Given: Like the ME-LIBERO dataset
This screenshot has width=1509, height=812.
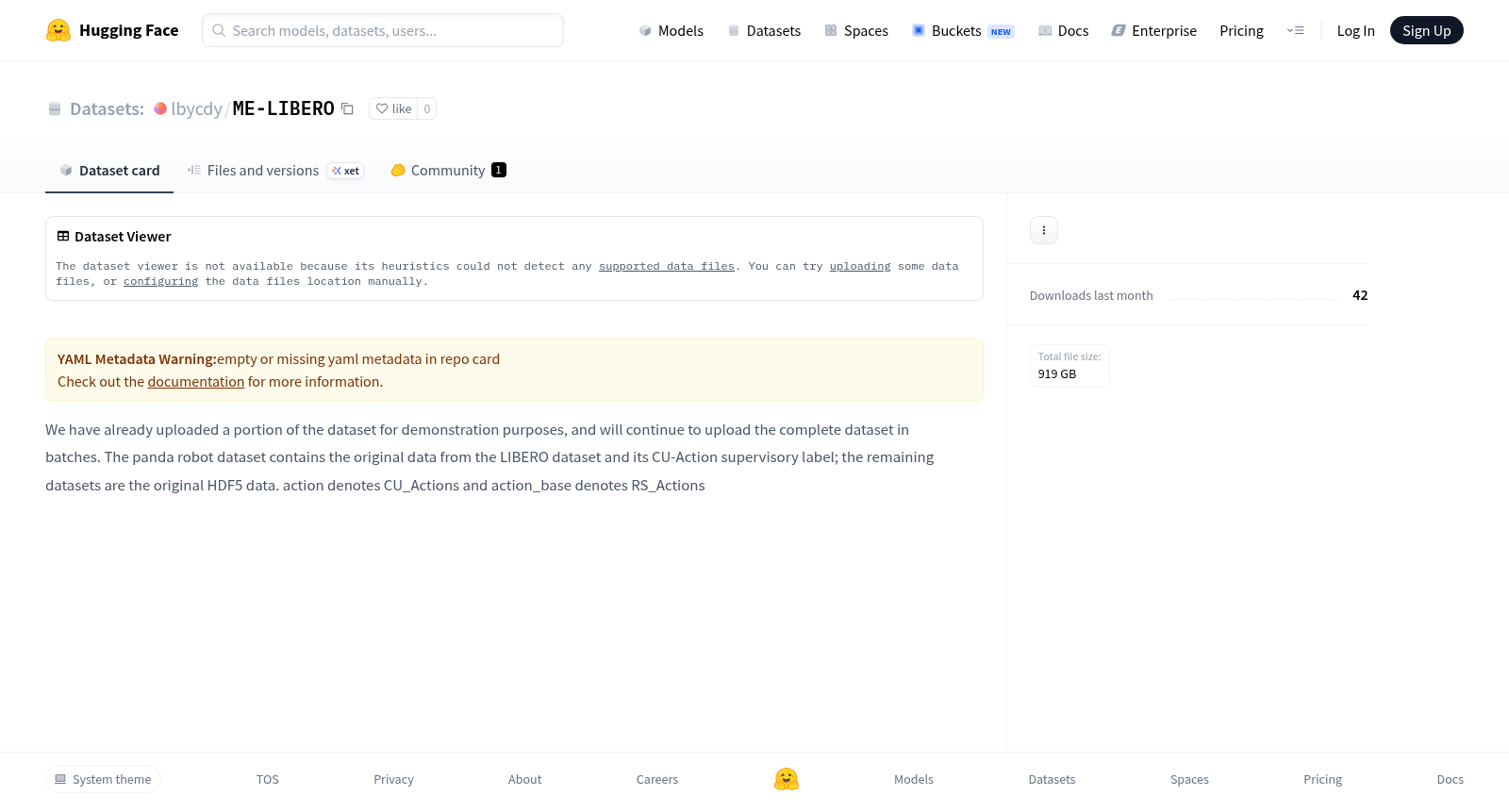Looking at the screenshot, I should coord(393,108).
